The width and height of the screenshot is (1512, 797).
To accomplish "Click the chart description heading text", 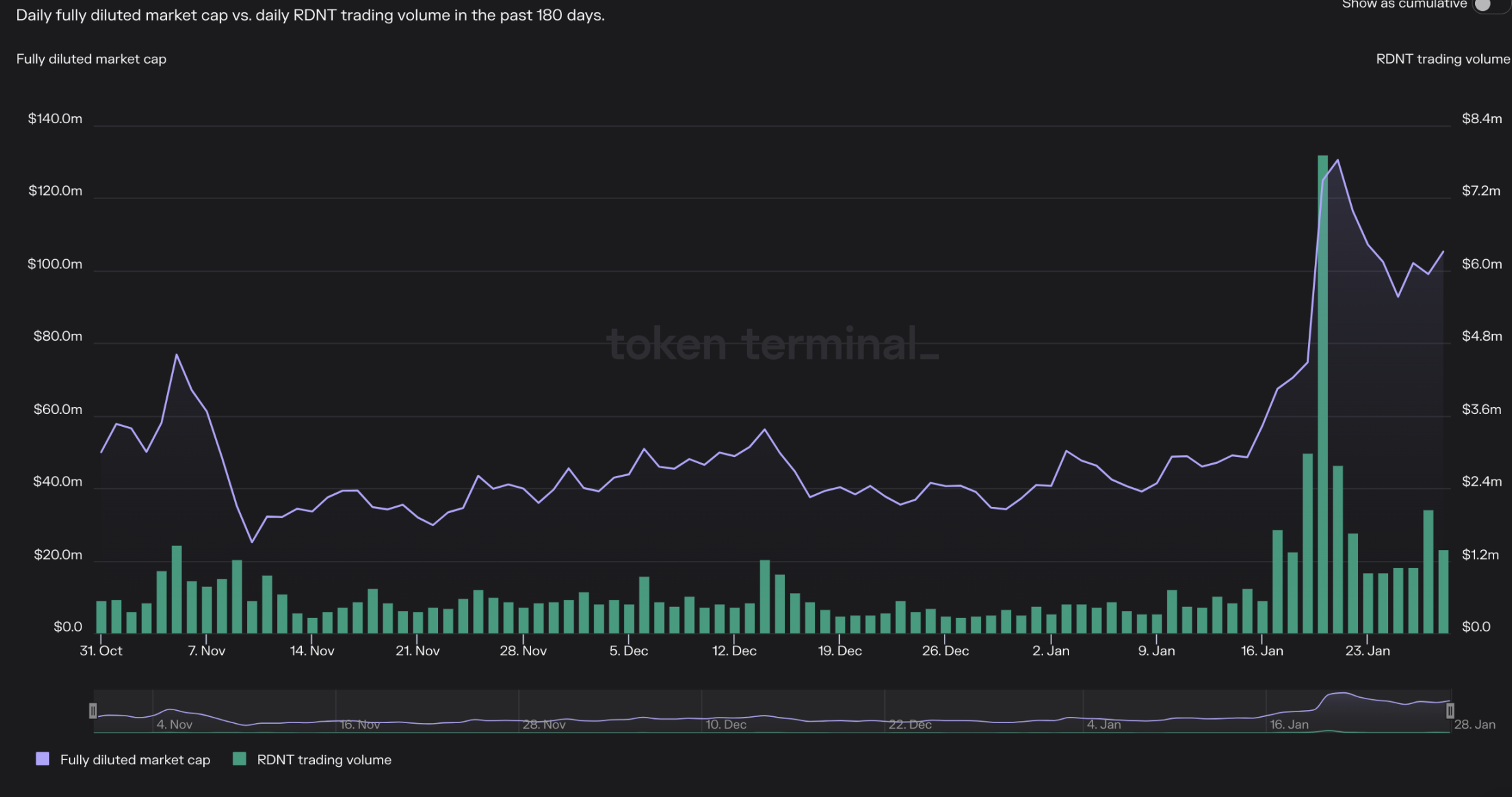I will click(310, 15).
